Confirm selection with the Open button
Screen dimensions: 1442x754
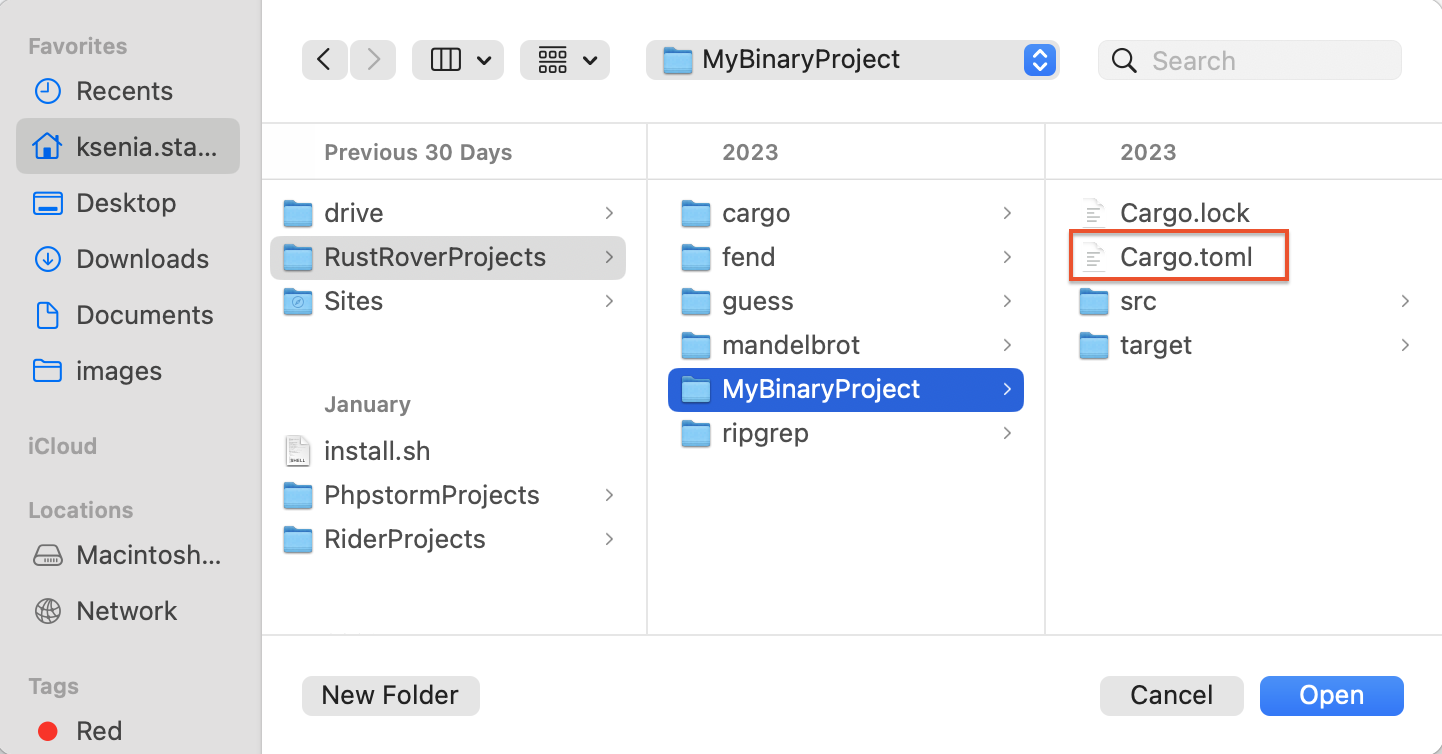(1330, 695)
